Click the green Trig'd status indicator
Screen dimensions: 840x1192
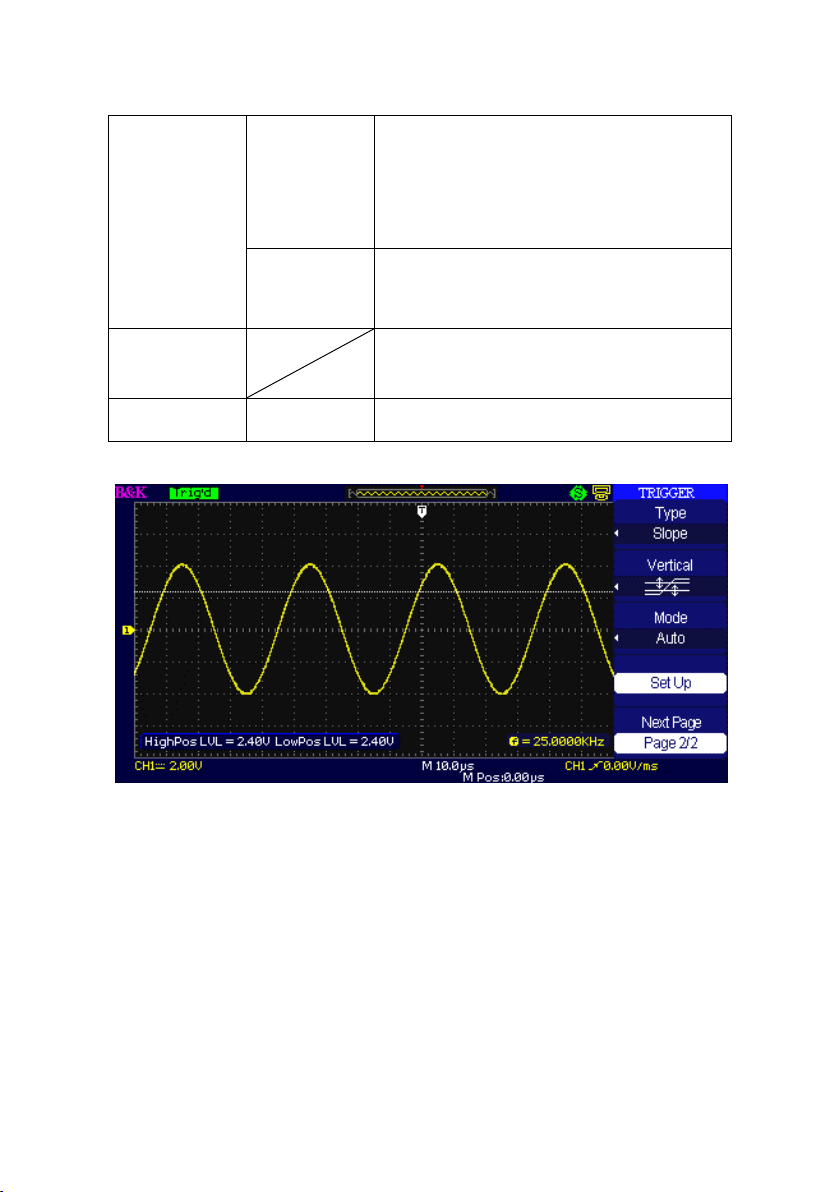(194, 493)
